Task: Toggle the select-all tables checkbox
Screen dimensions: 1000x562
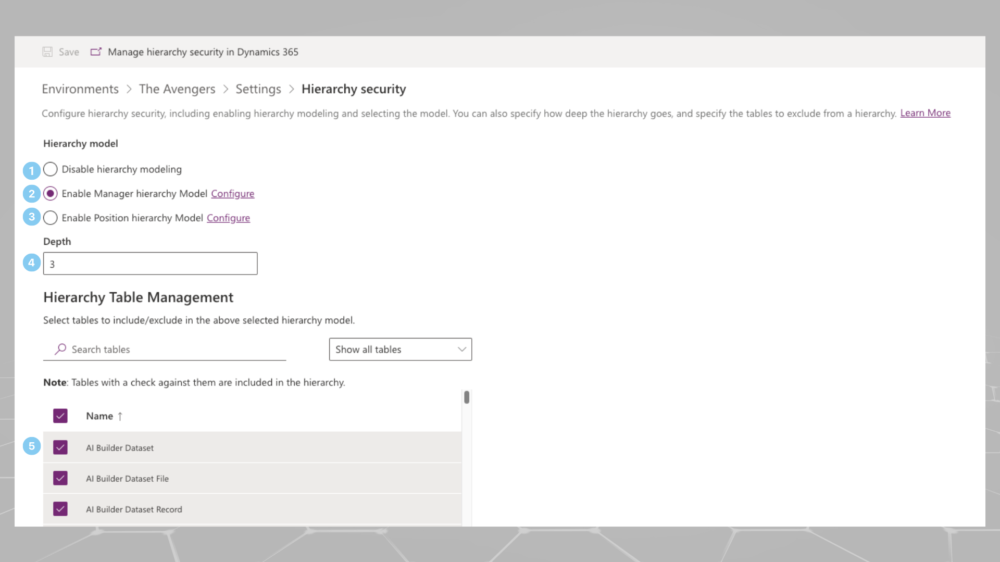Action: click(61, 416)
